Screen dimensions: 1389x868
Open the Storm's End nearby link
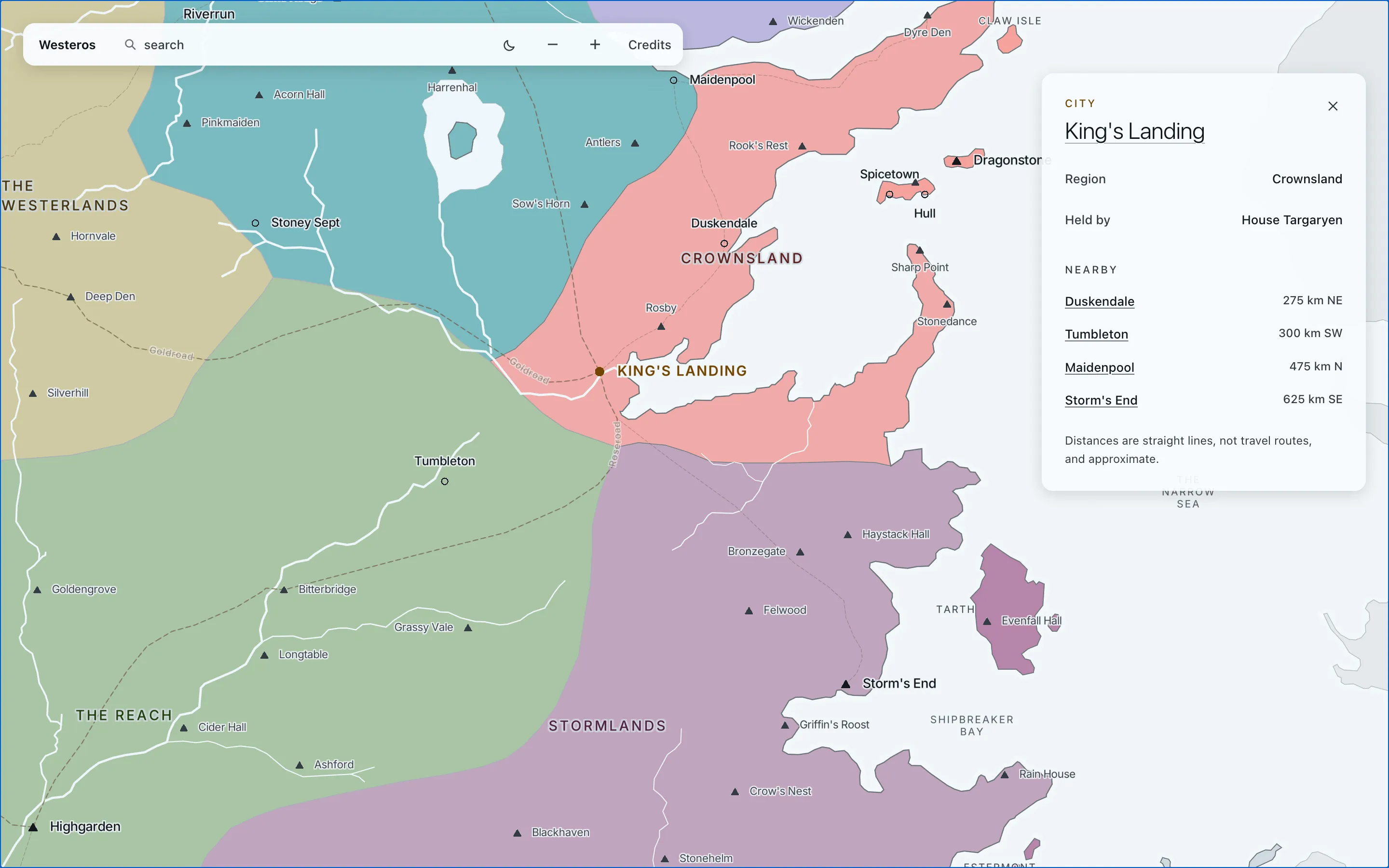coord(1101,400)
